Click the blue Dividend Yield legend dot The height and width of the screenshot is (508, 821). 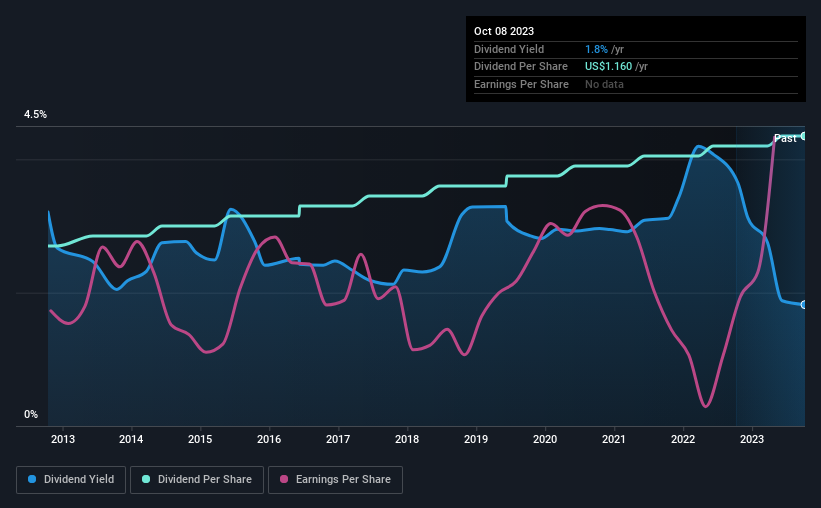tap(32, 479)
